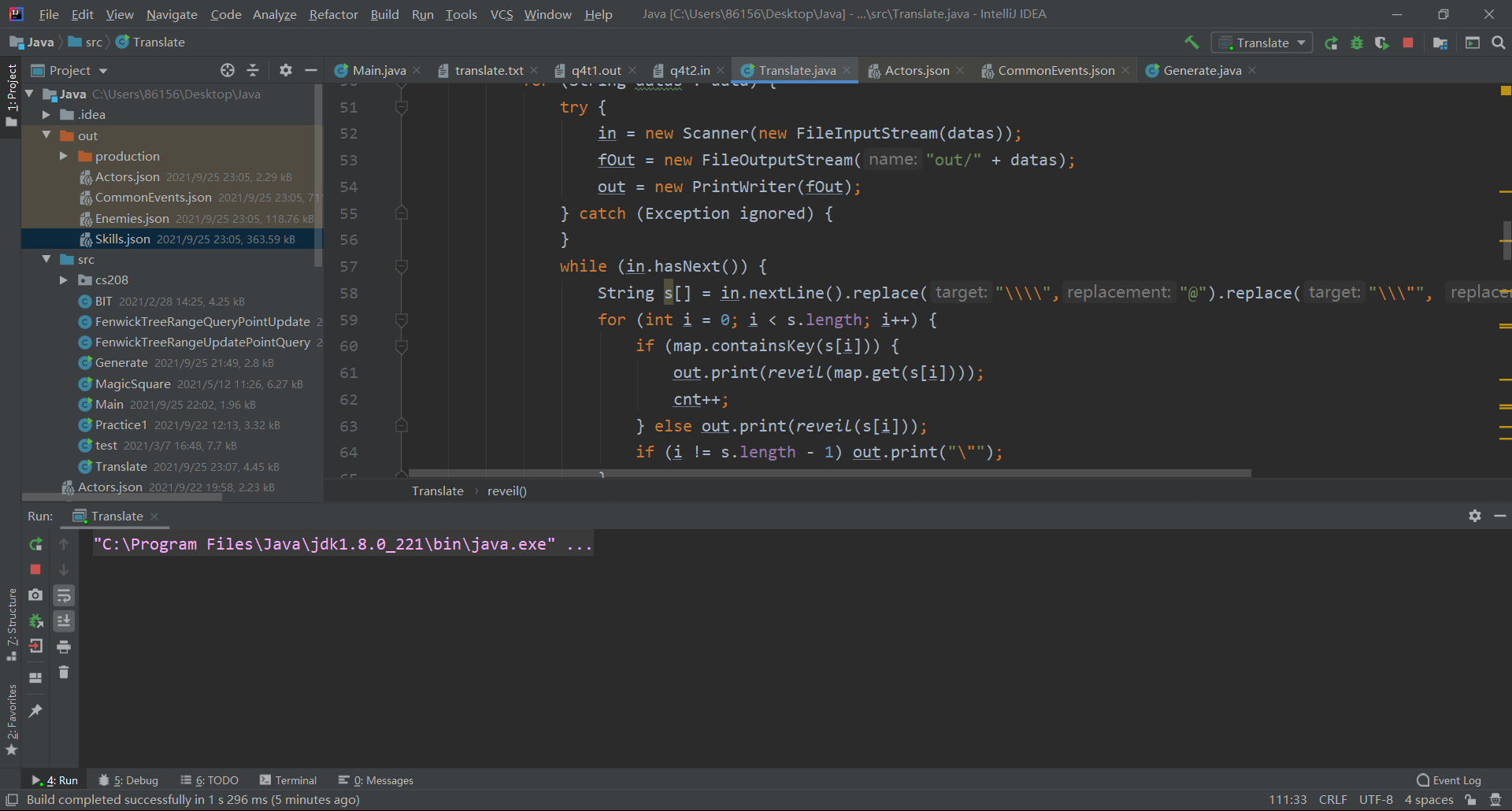Run with coverage shield icon
The image size is (1512, 811).
(1382, 43)
